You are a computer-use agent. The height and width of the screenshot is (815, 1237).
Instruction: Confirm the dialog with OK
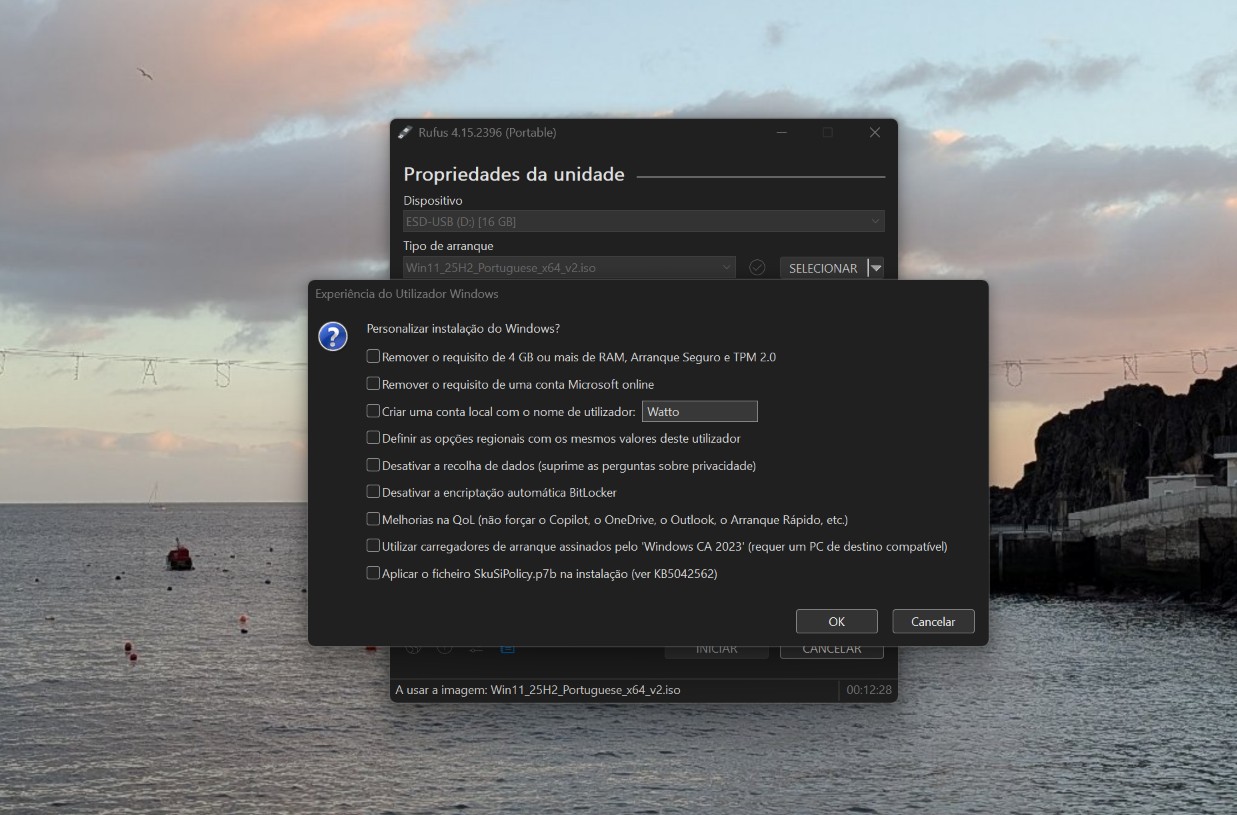(837, 621)
